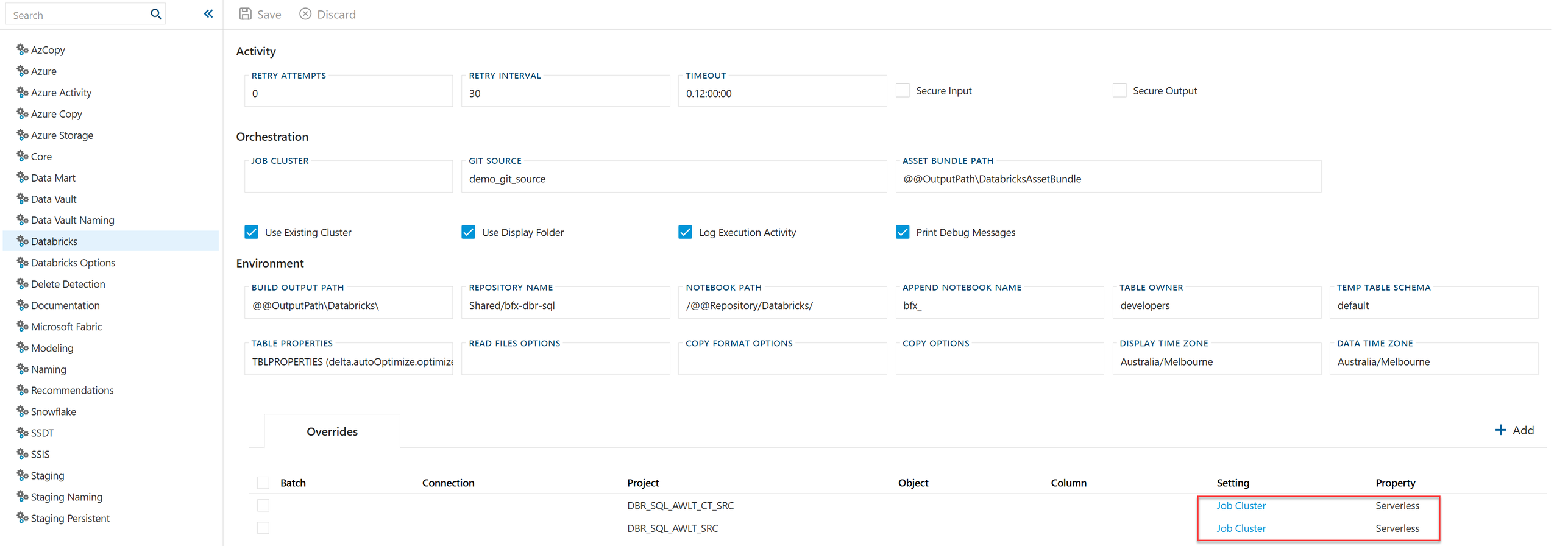This screenshot has height=546, width=1568.
Task: Uncheck Print Debug Messages
Action: [x=903, y=232]
